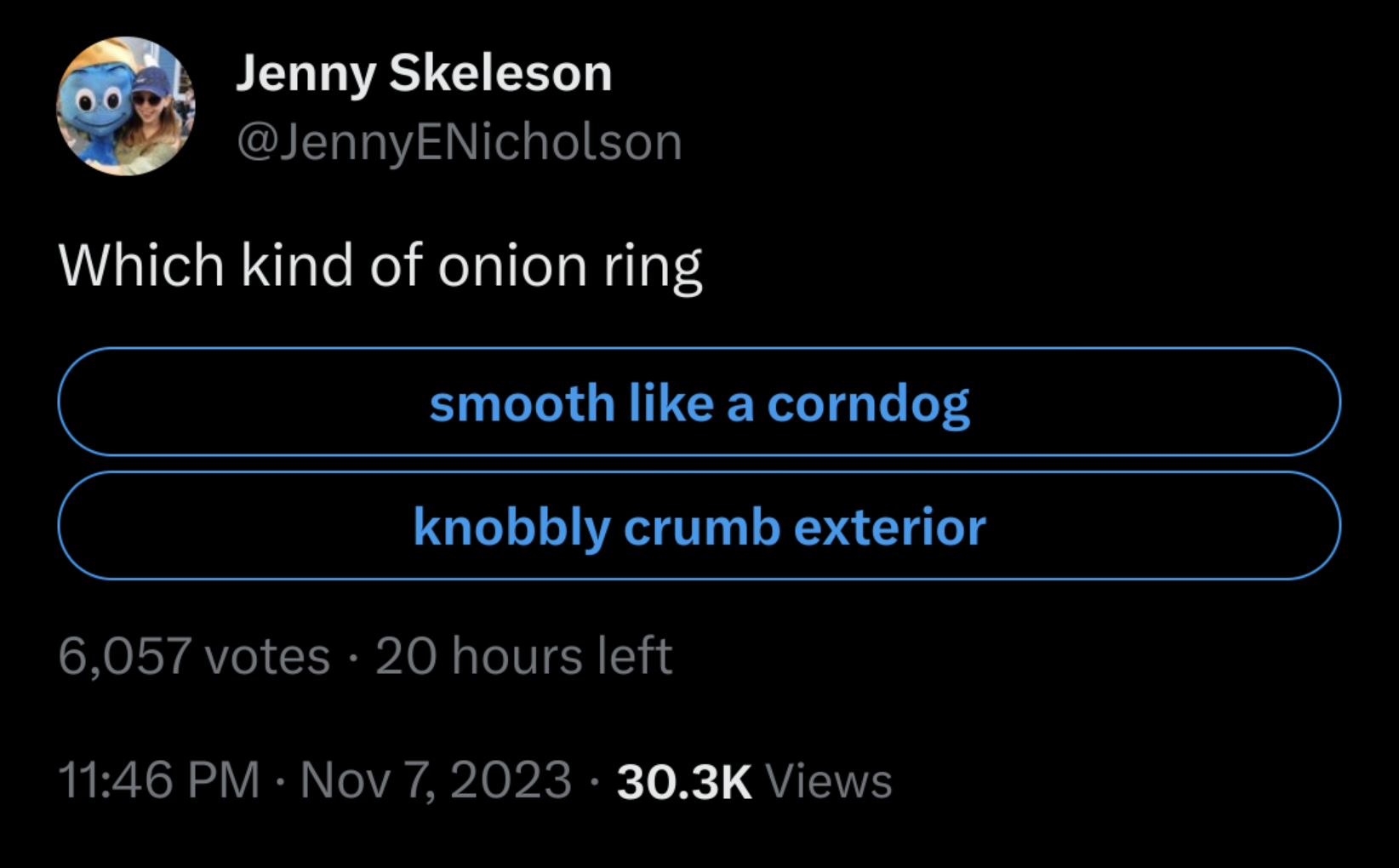Click the word smooth in the poll option
Screen dimensions: 1399x868
[522, 403]
